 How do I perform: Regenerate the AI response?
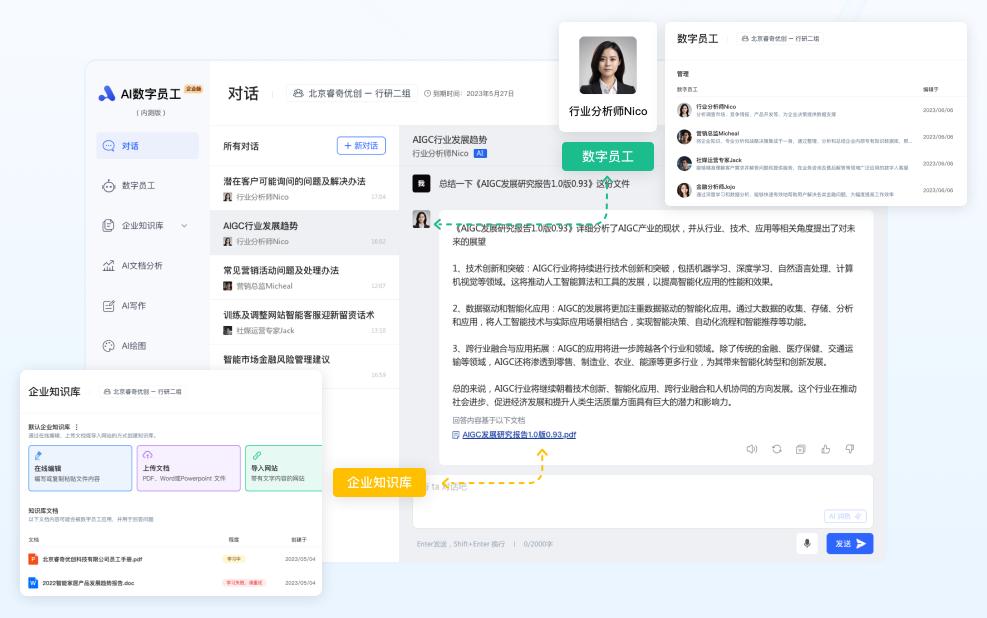(x=777, y=450)
